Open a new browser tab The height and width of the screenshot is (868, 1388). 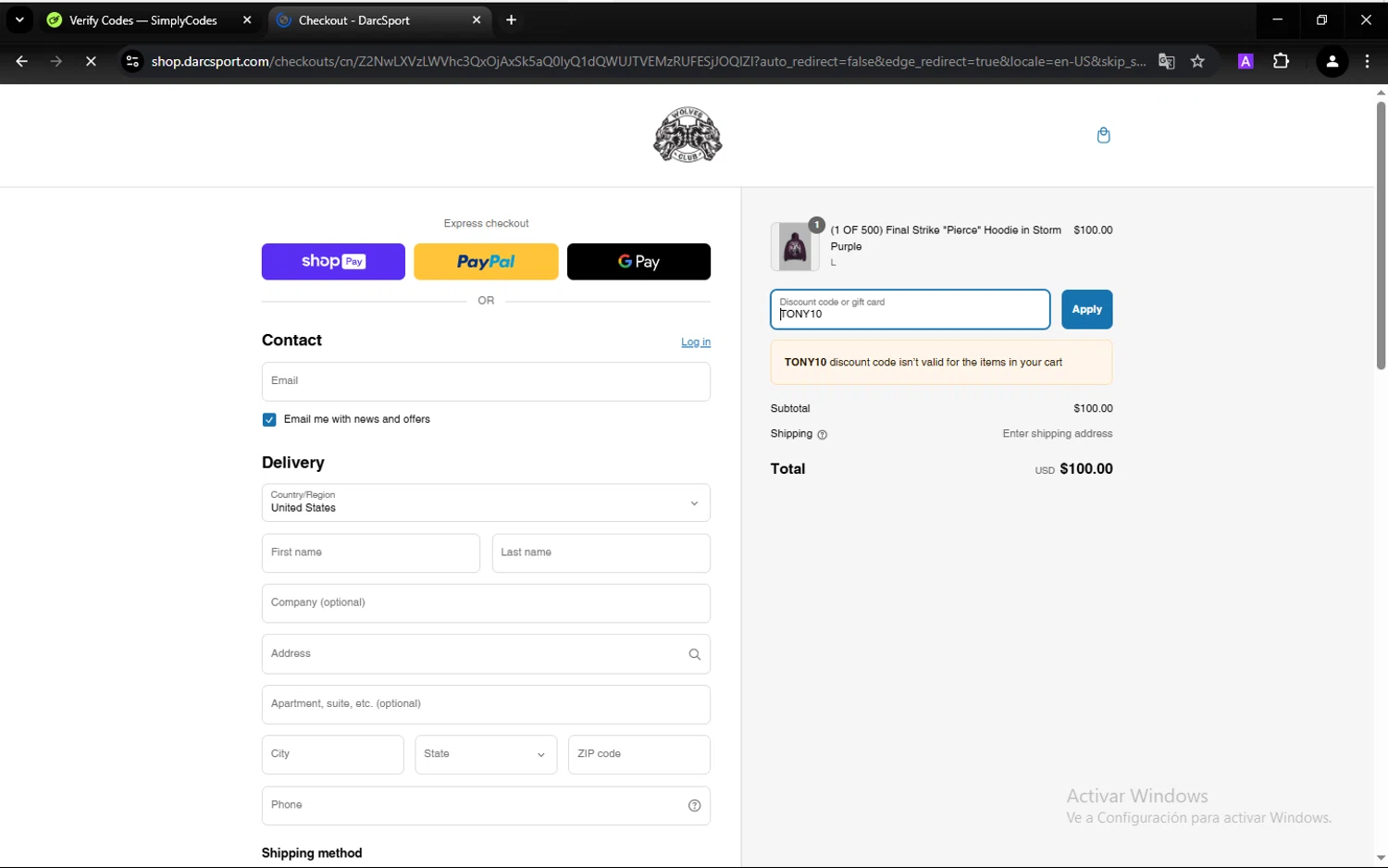click(511, 20)
